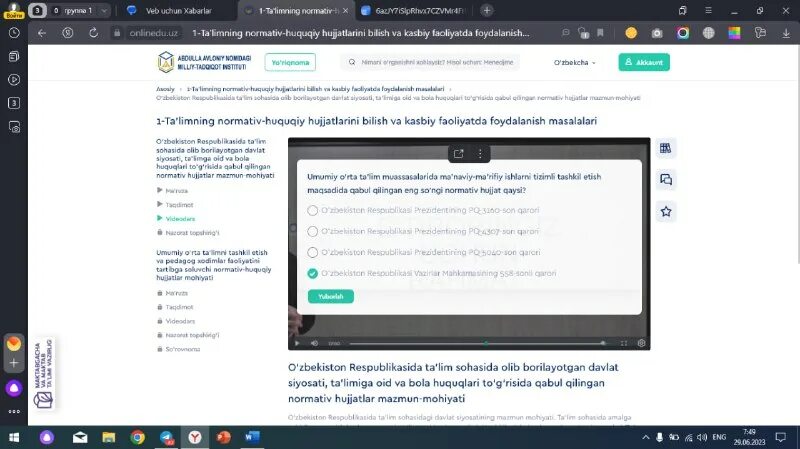Click the Yo'riqnoma button
Viewport: 800px width, 449px height.
290,62
